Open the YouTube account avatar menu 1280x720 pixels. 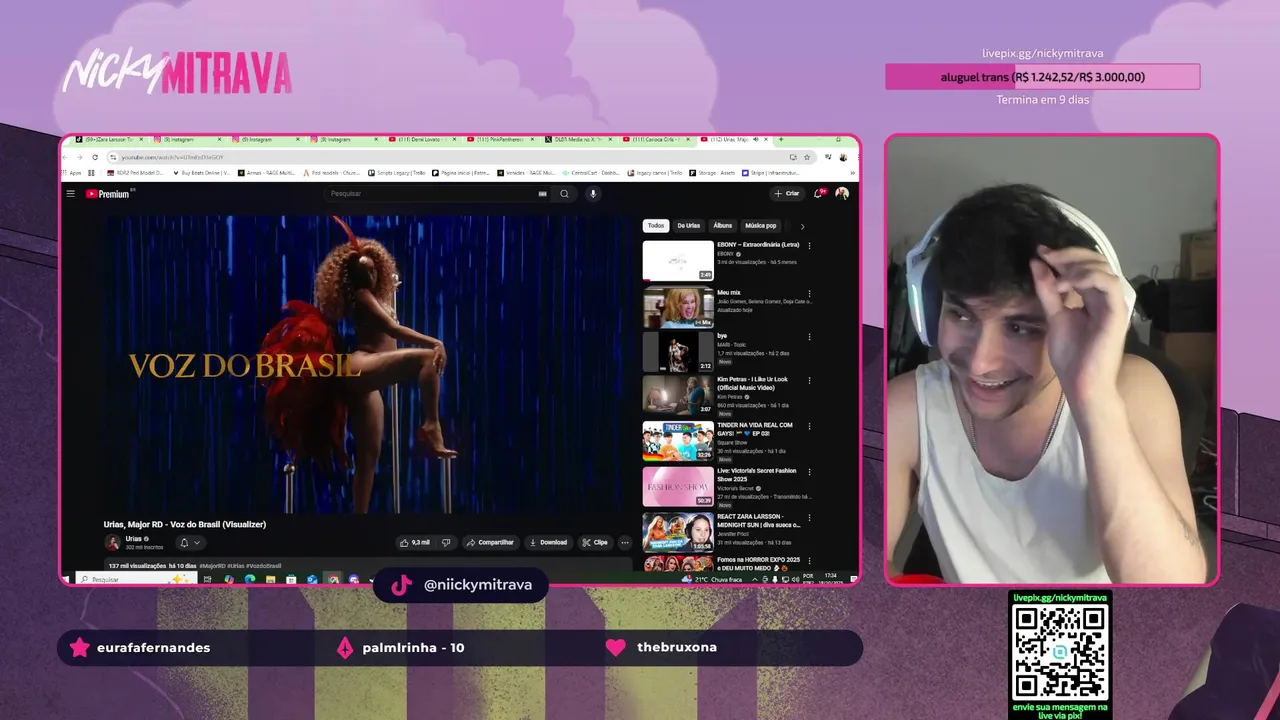(842, 194)
